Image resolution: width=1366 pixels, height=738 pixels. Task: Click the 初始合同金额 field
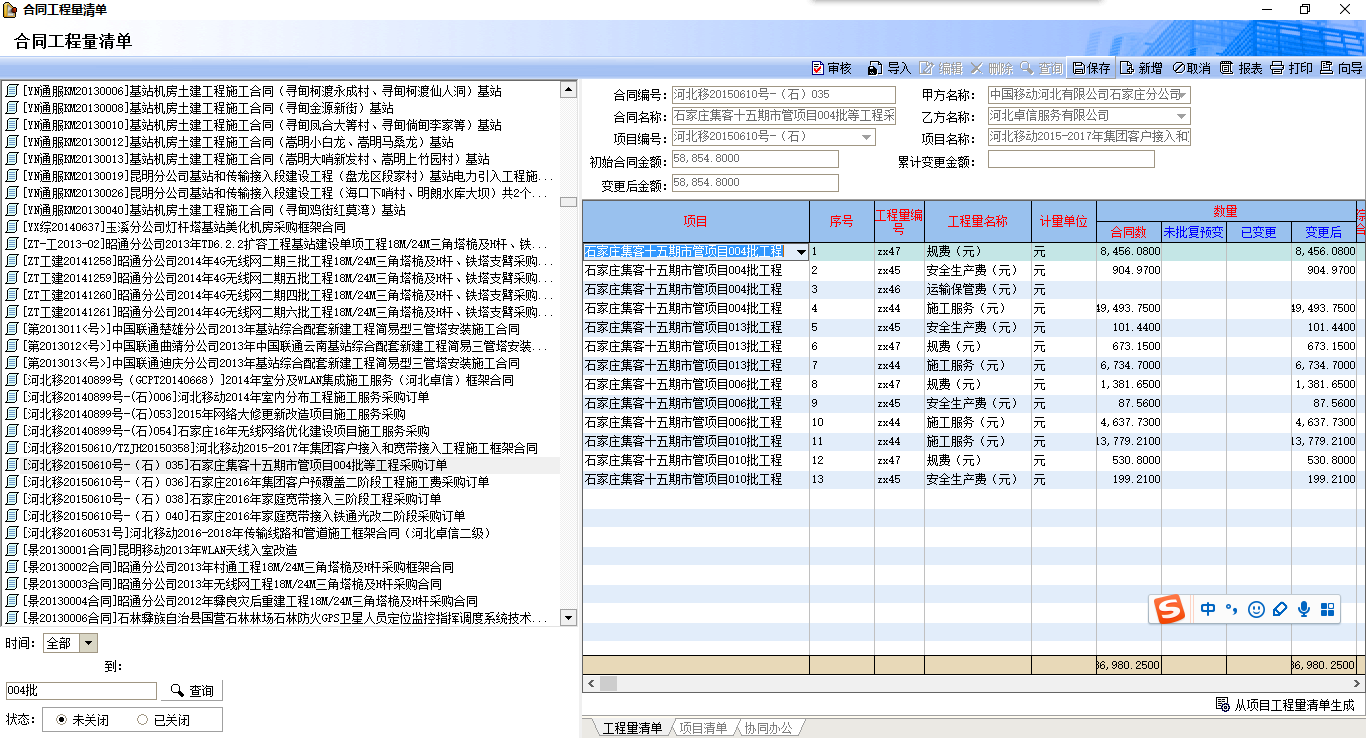[755, 159]
